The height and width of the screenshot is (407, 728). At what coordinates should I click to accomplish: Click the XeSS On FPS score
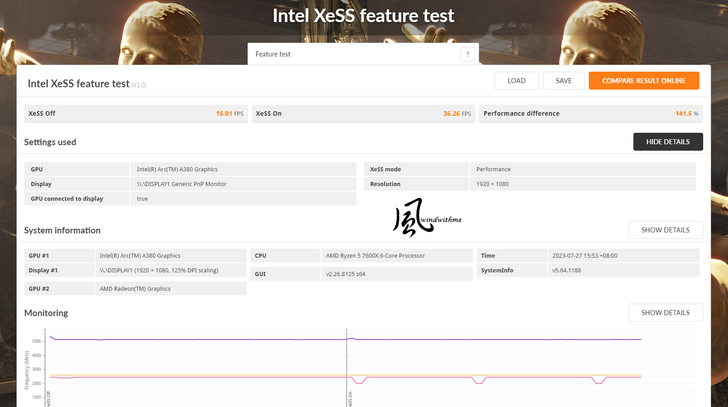tap(458, 114)
